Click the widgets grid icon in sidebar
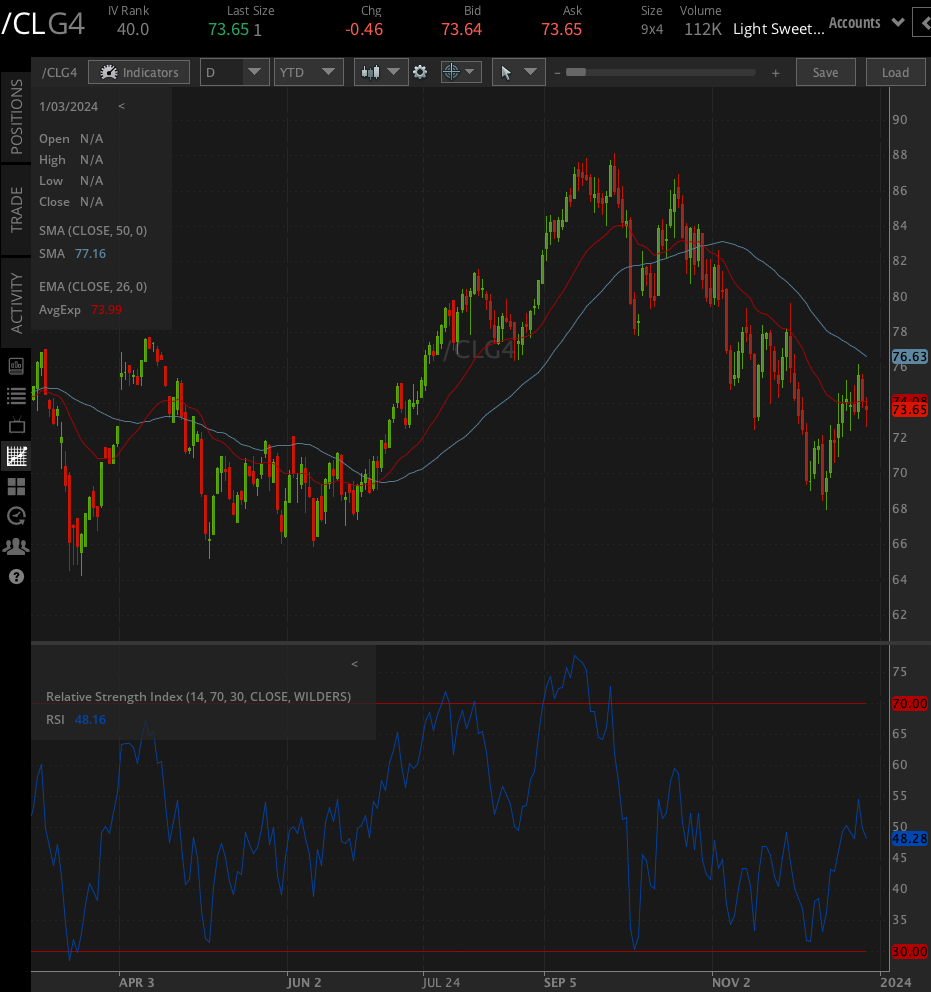Screen dimensions: 931x992 [15, 486]
